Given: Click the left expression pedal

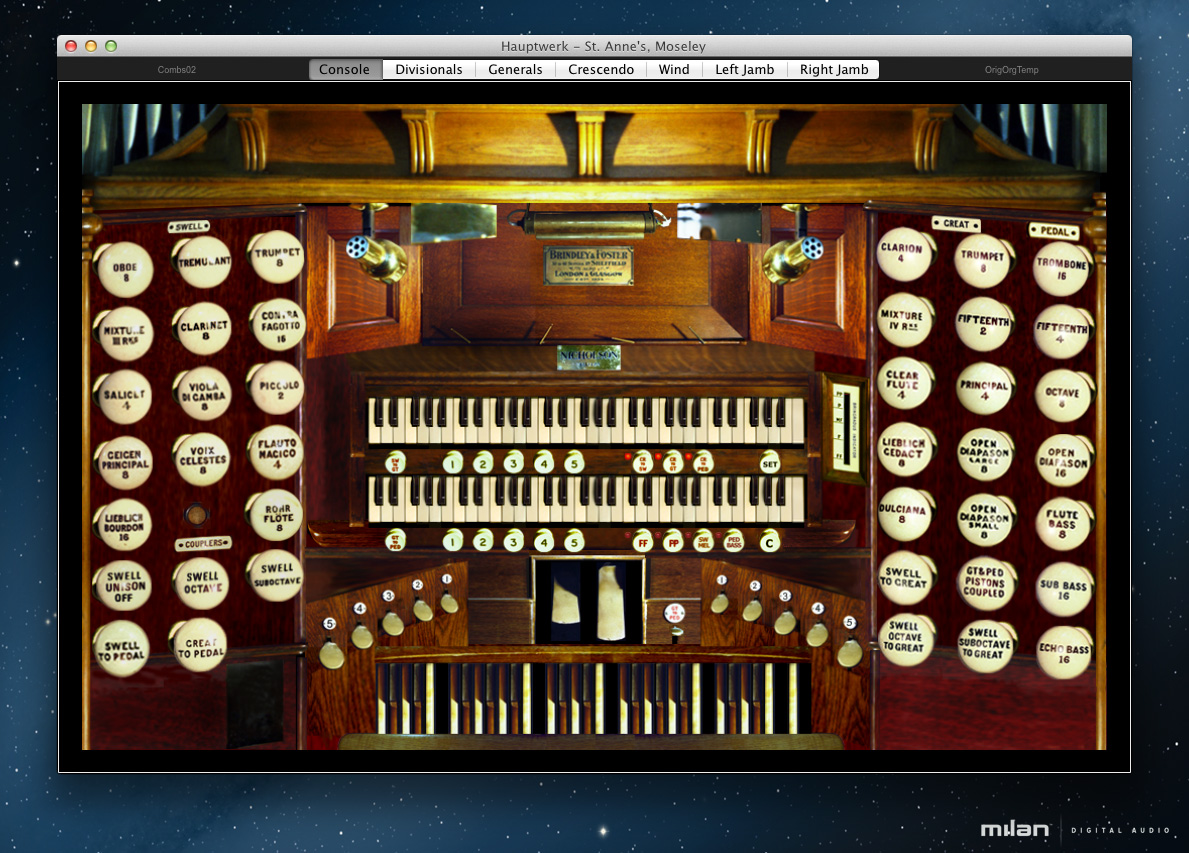Looking at the screenshot, I should [x=566, y=604].
